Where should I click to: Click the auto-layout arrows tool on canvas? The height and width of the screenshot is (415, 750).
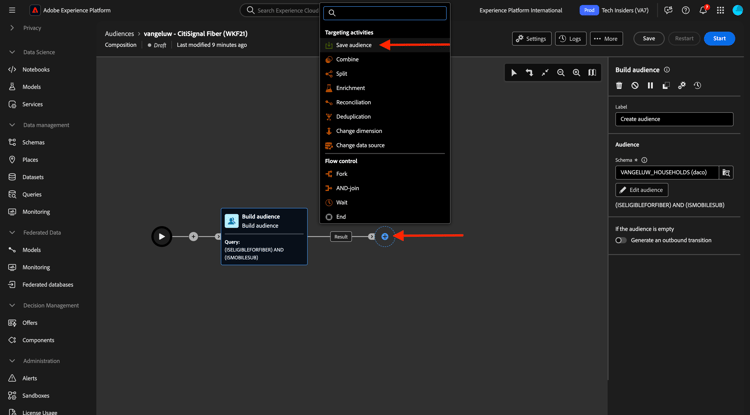click(529, 73)
